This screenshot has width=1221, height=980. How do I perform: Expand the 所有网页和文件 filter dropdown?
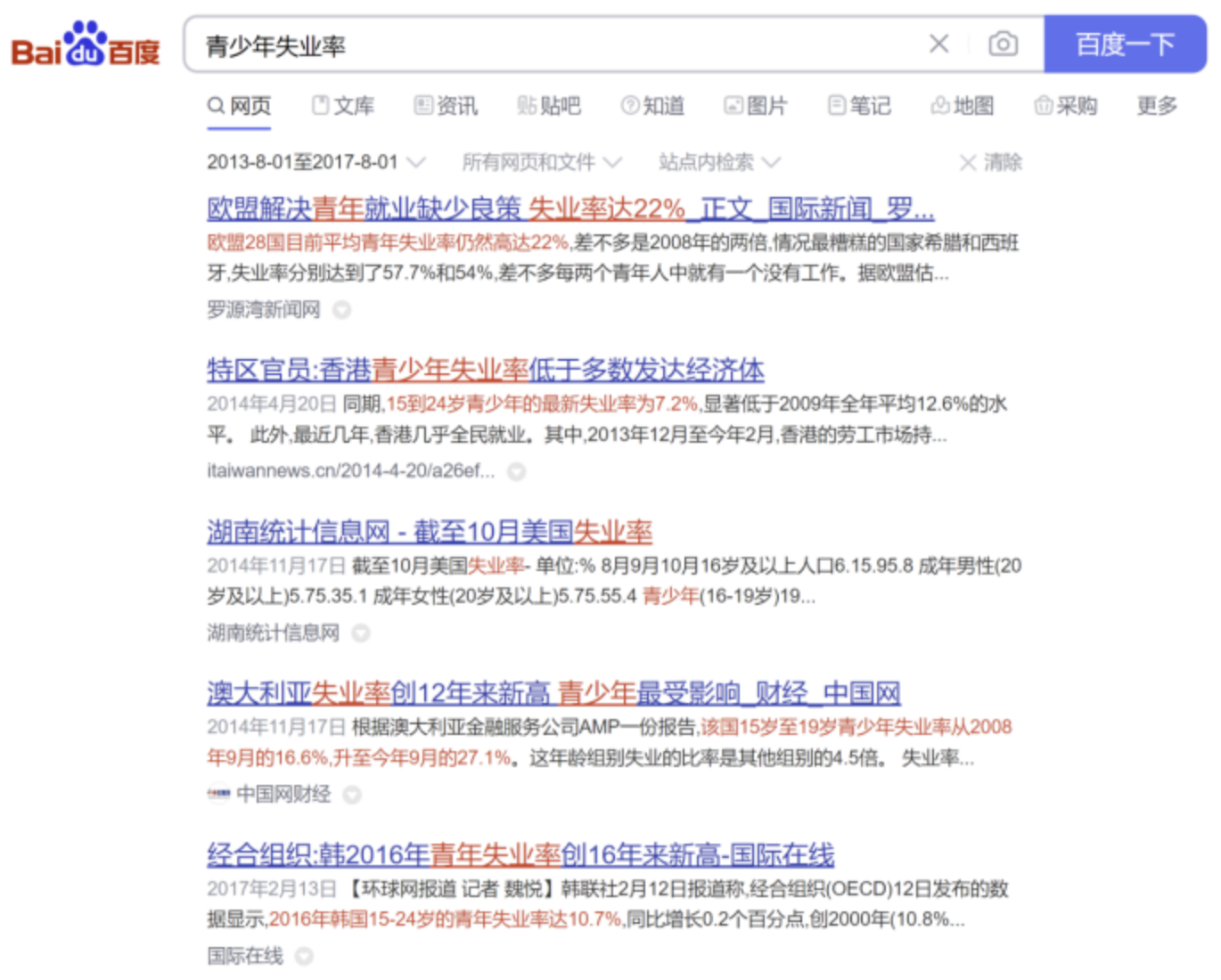pos(542,162)
